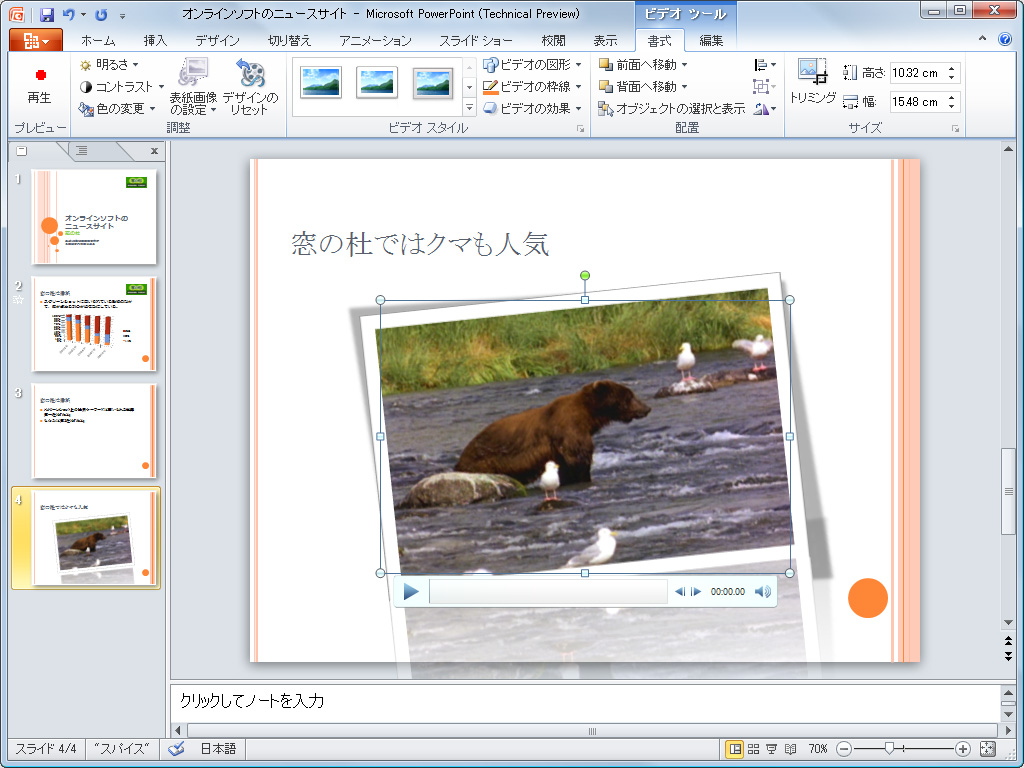Click the 再生 (Play preview) icon

point(38,80)
